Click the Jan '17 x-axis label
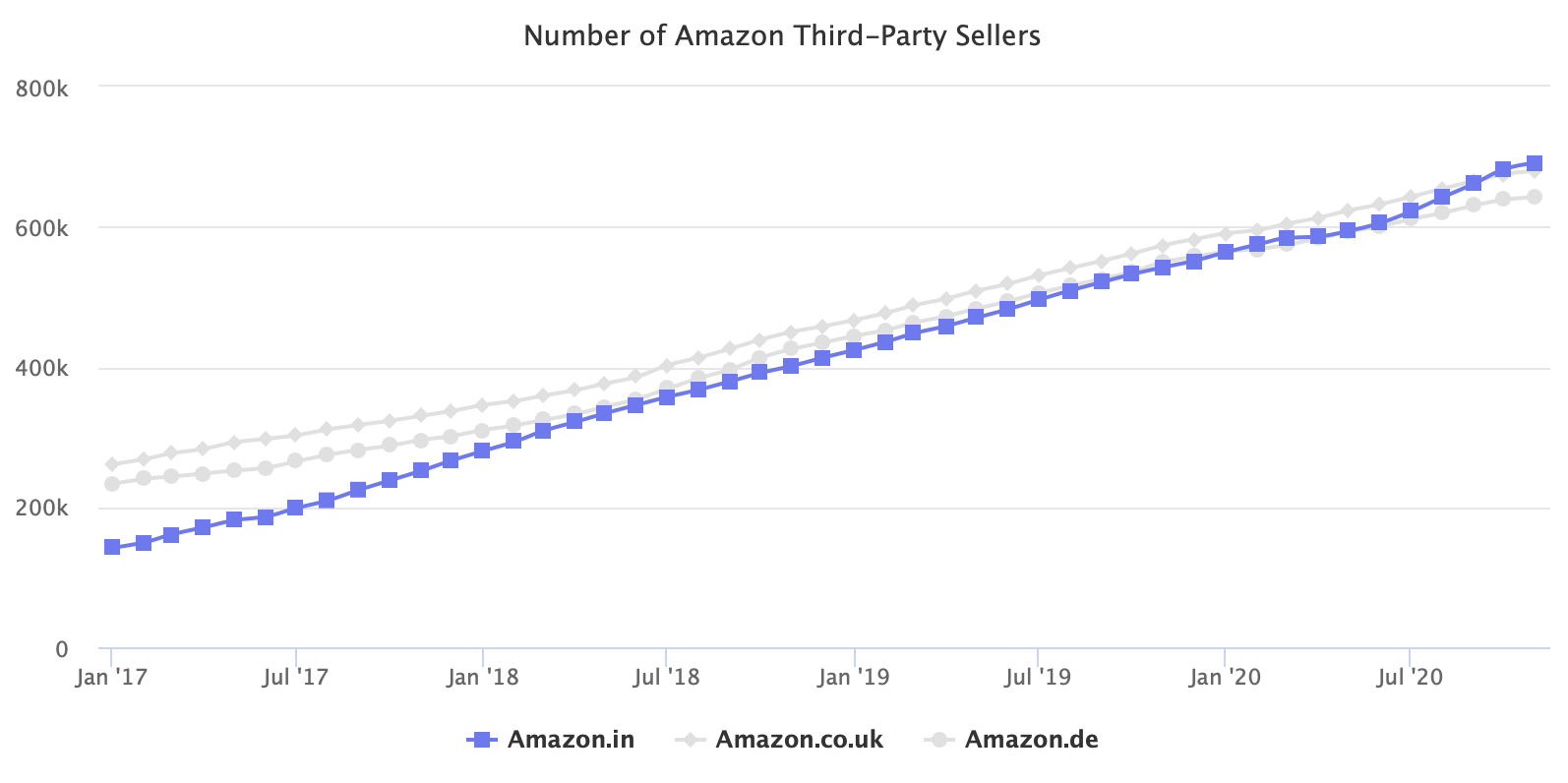 (x=110, y=678)
